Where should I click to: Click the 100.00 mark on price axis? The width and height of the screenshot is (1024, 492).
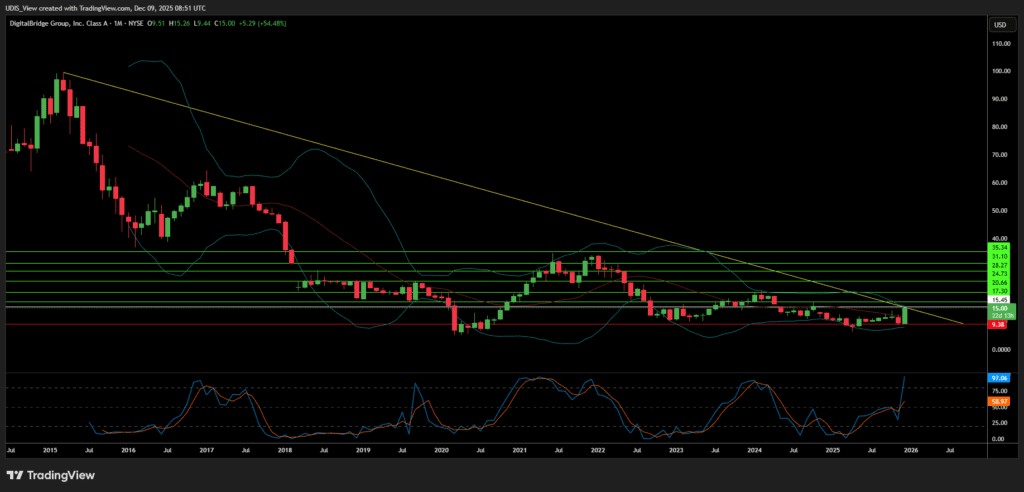tap(998, 72)
